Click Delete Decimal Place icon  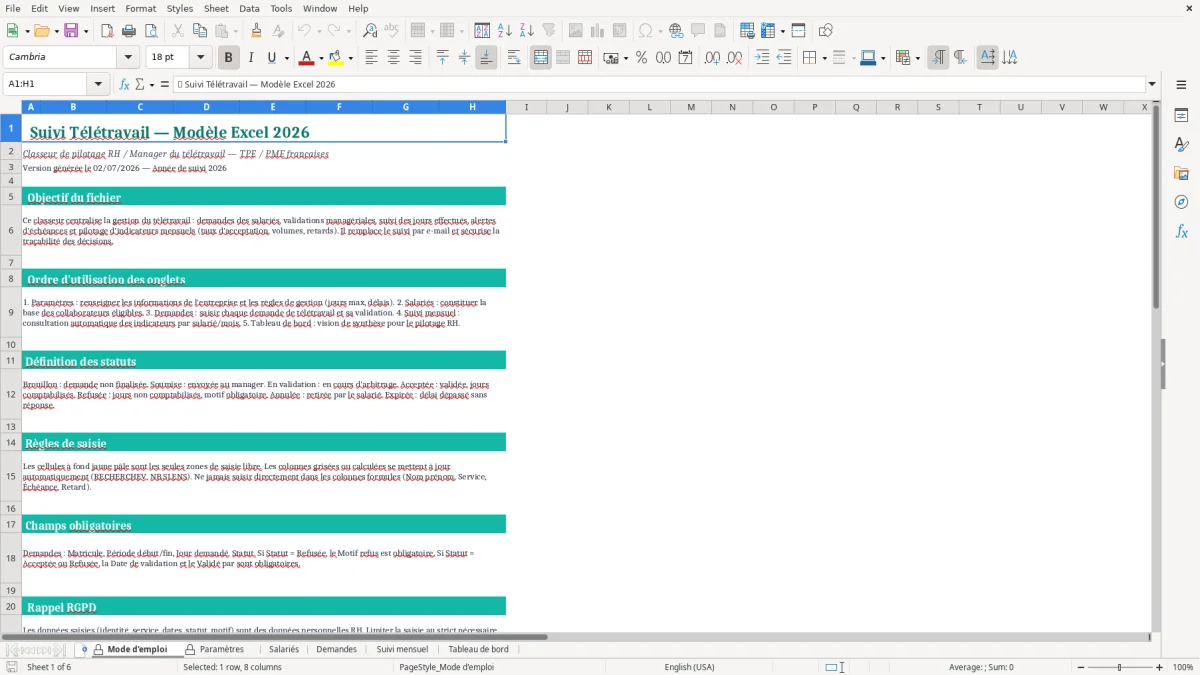pyautogui.click(x=734, y=58)
